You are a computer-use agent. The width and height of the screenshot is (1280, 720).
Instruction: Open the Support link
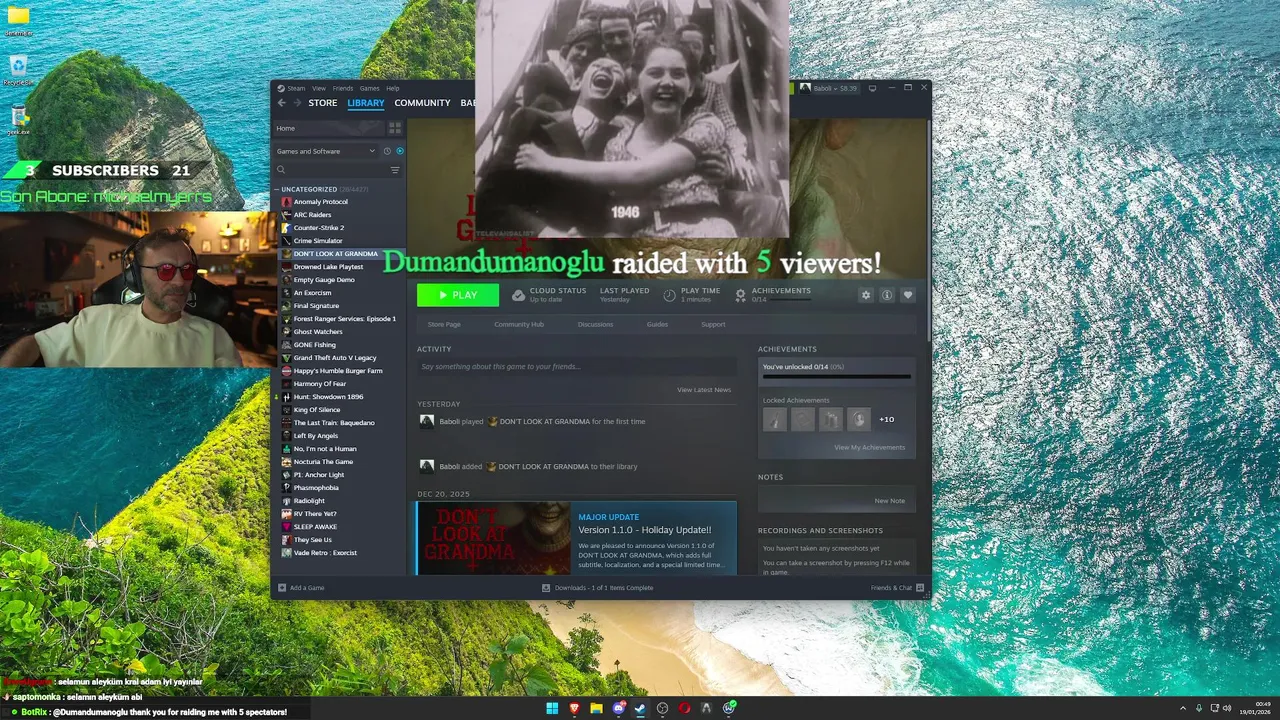713,324
